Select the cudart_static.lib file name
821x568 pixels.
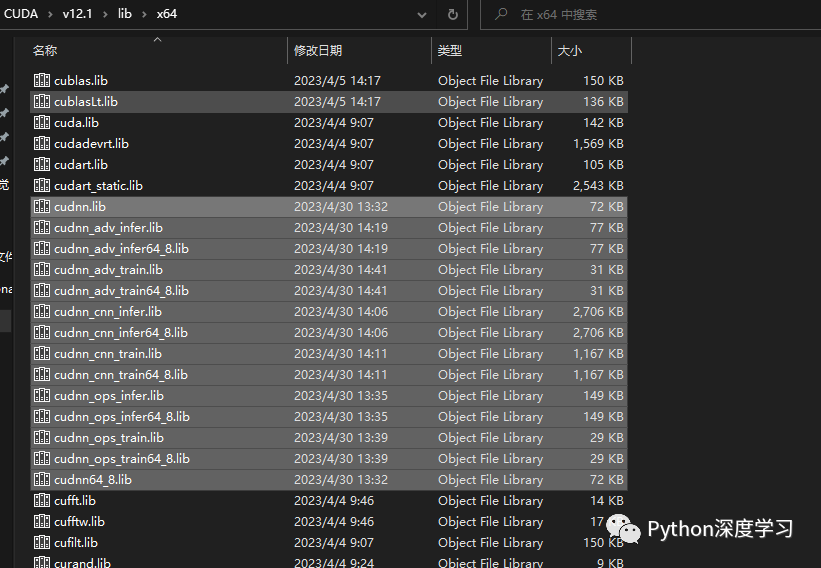[98, 185]
